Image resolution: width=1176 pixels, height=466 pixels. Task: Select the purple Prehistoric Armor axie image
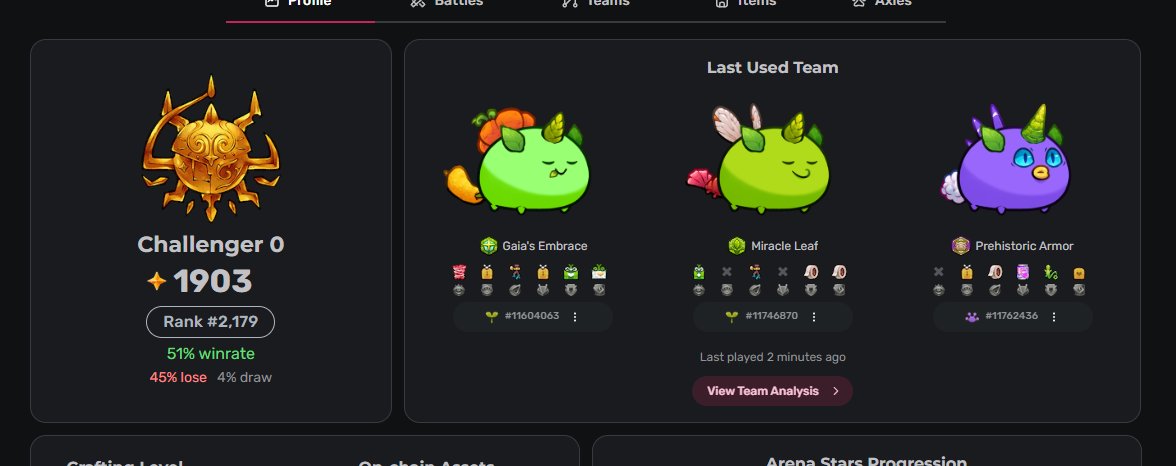[x=1005, y=160]
